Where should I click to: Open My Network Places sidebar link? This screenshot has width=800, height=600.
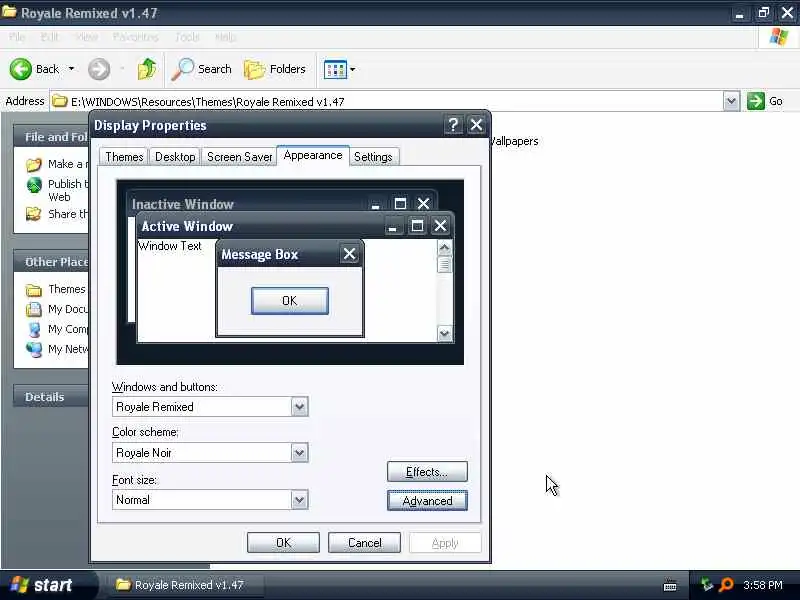pyautogui.click(x=57, y=349)
